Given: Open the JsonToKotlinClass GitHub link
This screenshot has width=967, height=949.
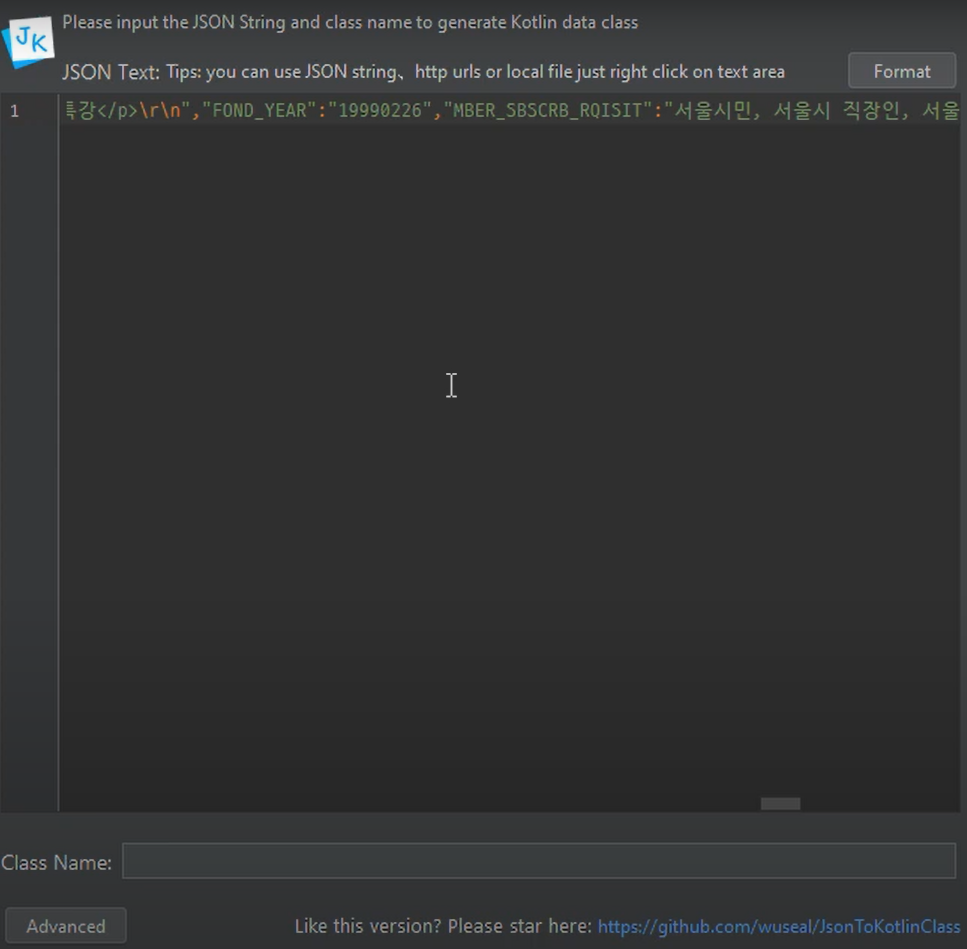Looking at the screenshot, I should [778, 926].
